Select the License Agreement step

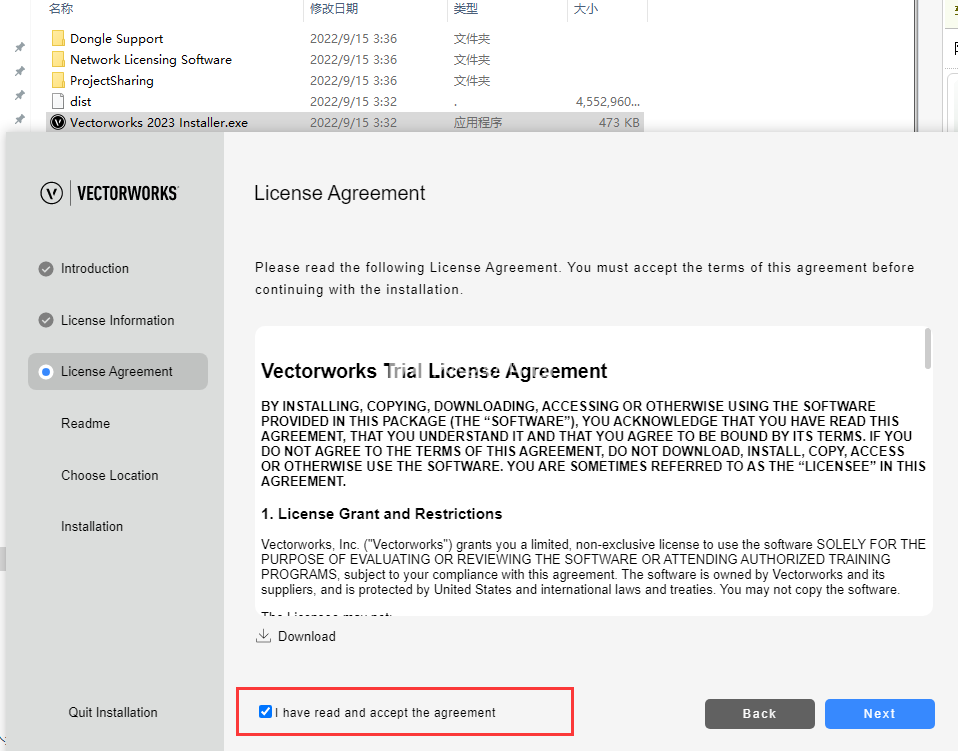tap(118, 372)
